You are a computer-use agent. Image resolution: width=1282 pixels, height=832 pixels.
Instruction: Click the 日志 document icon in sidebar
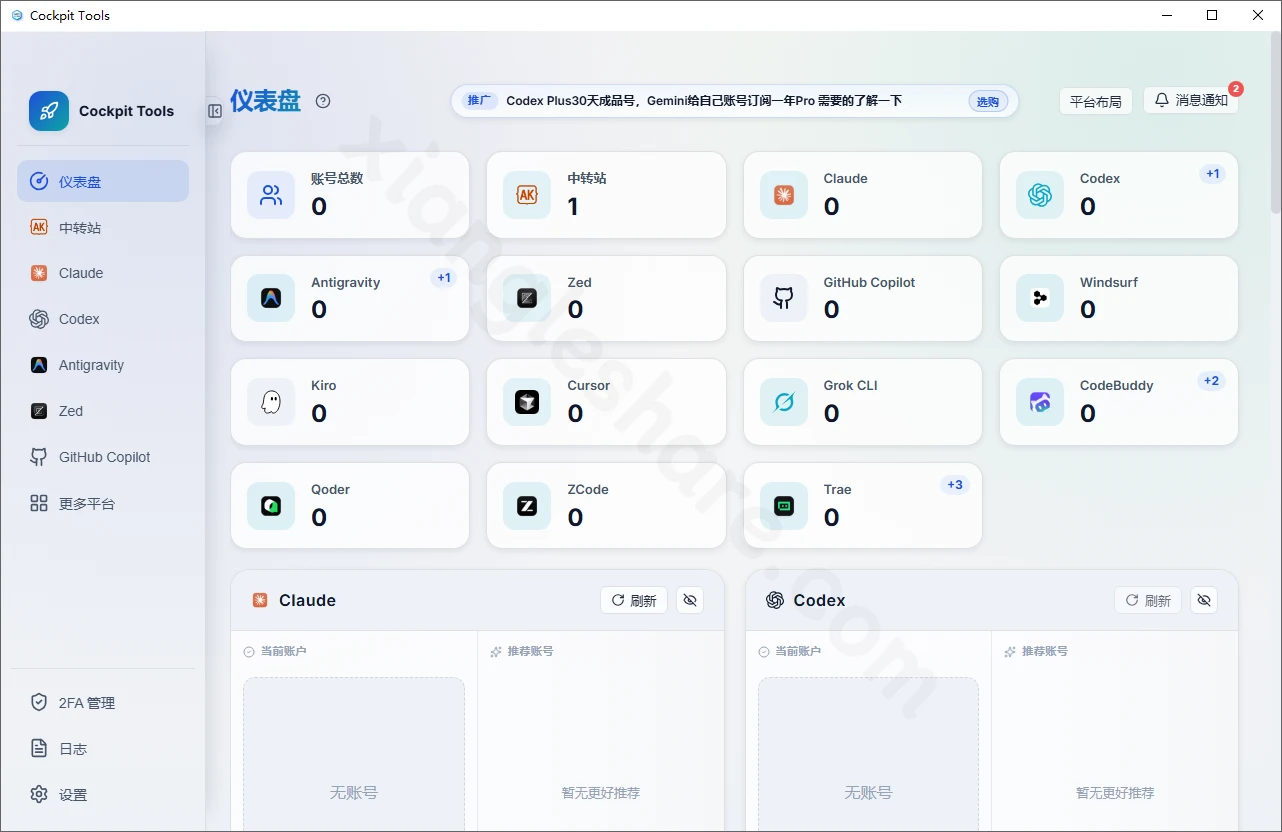coord(39,749)
